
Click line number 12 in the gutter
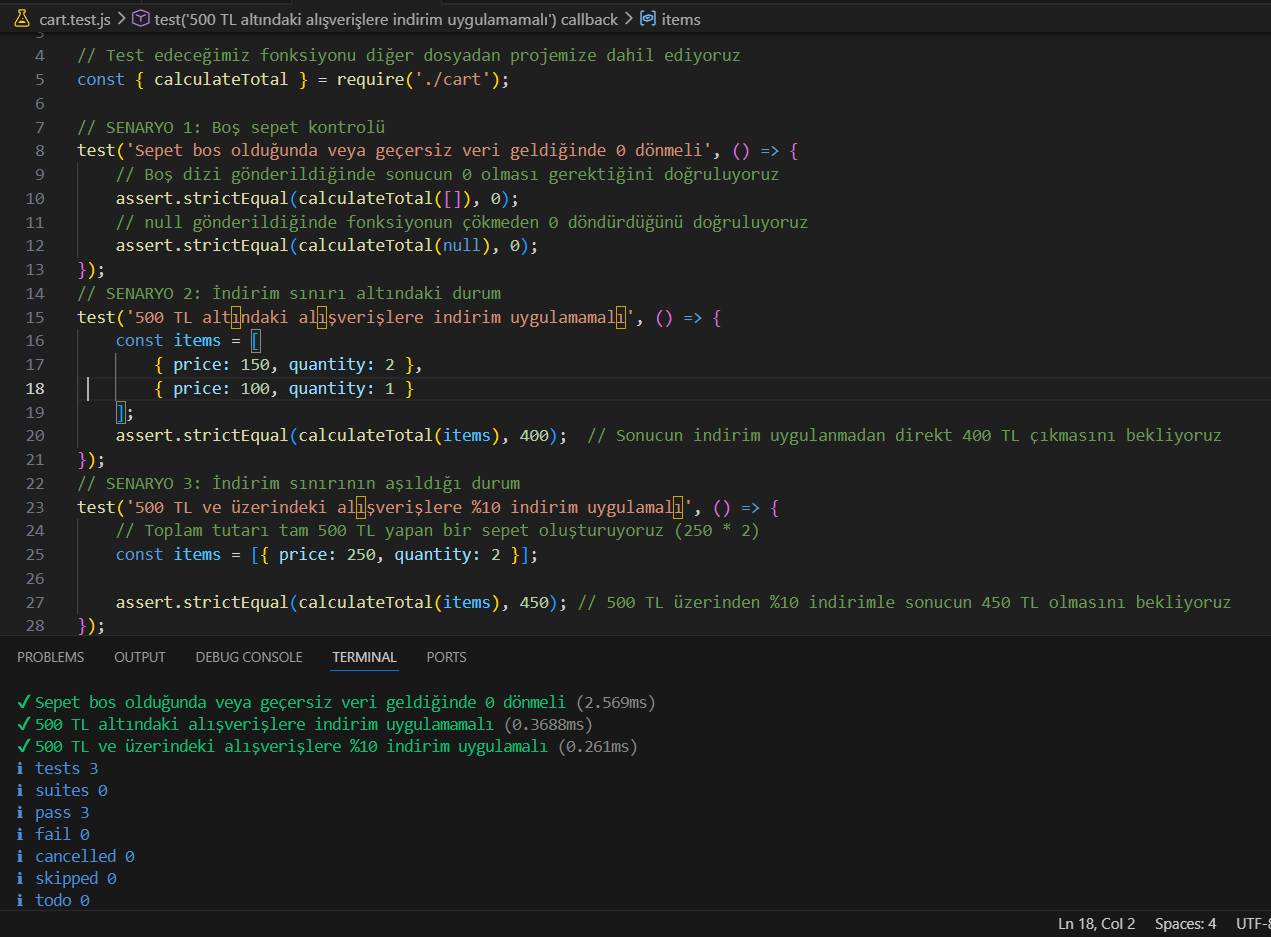tap(35, 245)
